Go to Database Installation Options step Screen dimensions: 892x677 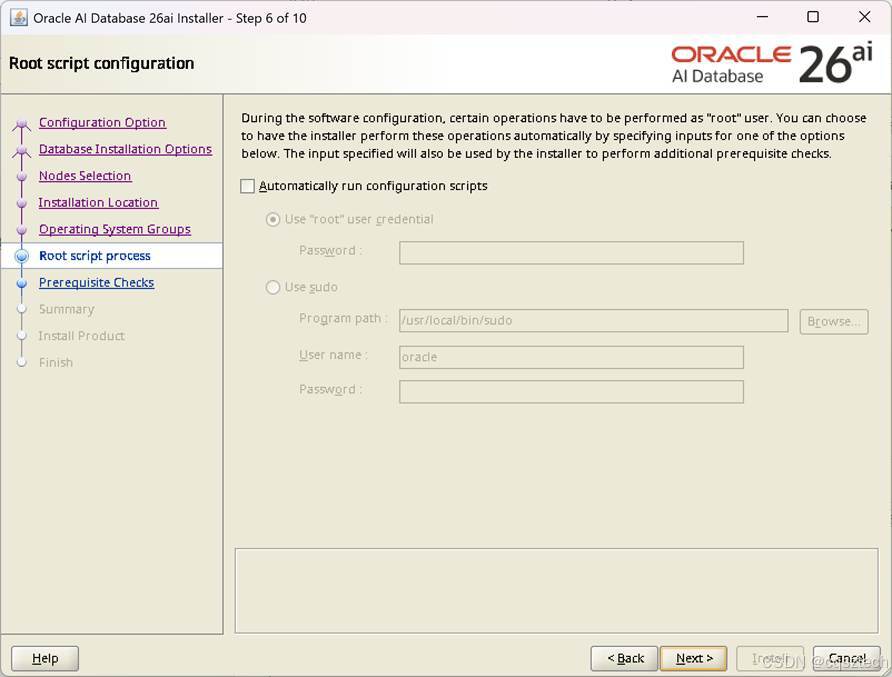[125, 149]
